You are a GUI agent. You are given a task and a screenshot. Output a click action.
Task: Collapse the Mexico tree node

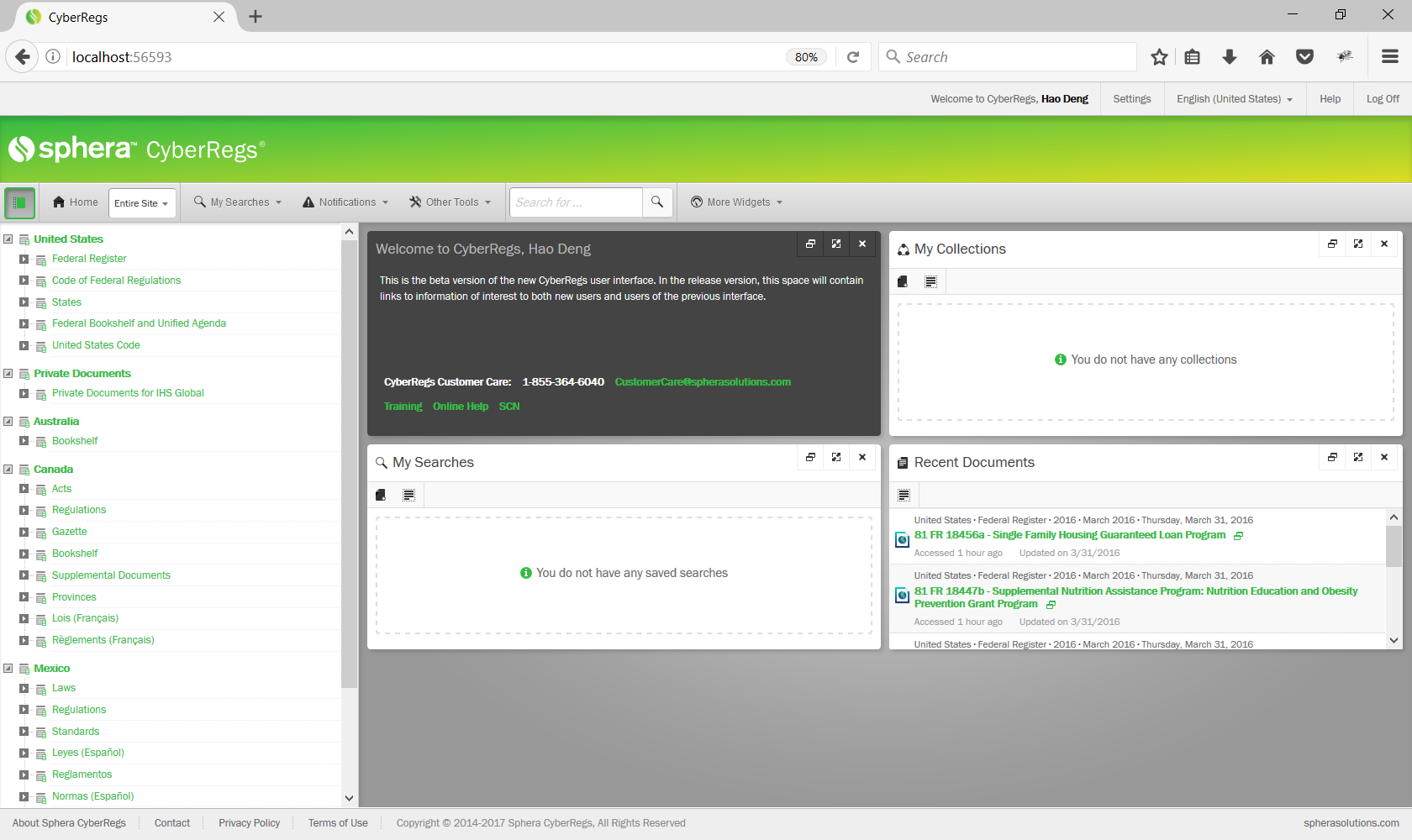tap(8, 669)
